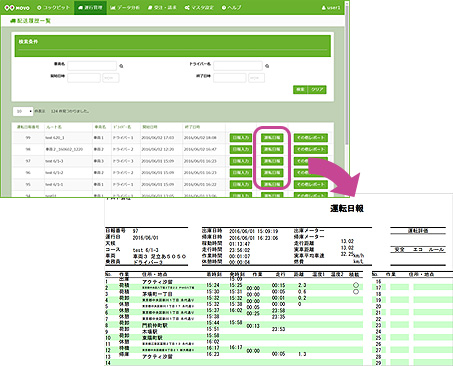Click 東陽町駅 in the report list
Screen dimensions: 453x366
(x=152, y=338)
